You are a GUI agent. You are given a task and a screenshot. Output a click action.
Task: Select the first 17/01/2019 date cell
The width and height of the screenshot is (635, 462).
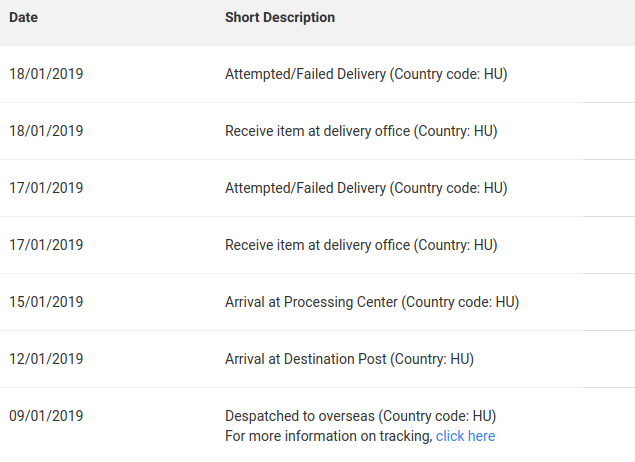tap(46, 188)
